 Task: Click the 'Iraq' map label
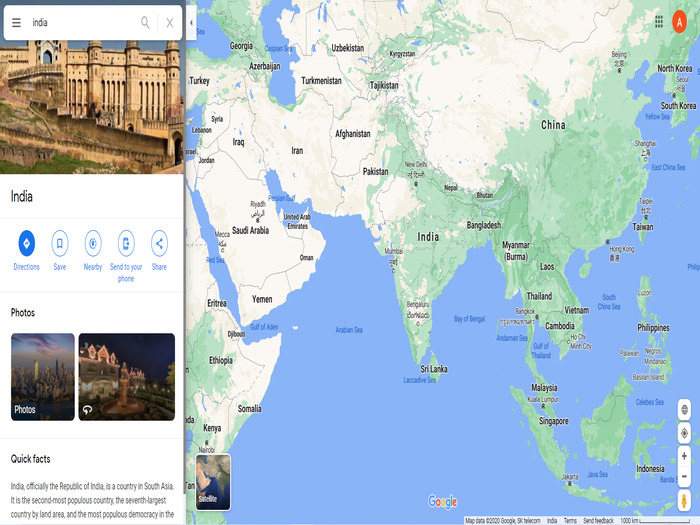point(238,142)
